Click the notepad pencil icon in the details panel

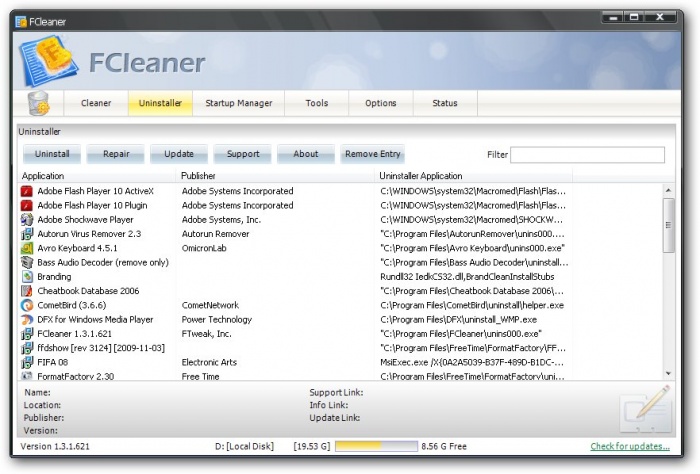646,409
